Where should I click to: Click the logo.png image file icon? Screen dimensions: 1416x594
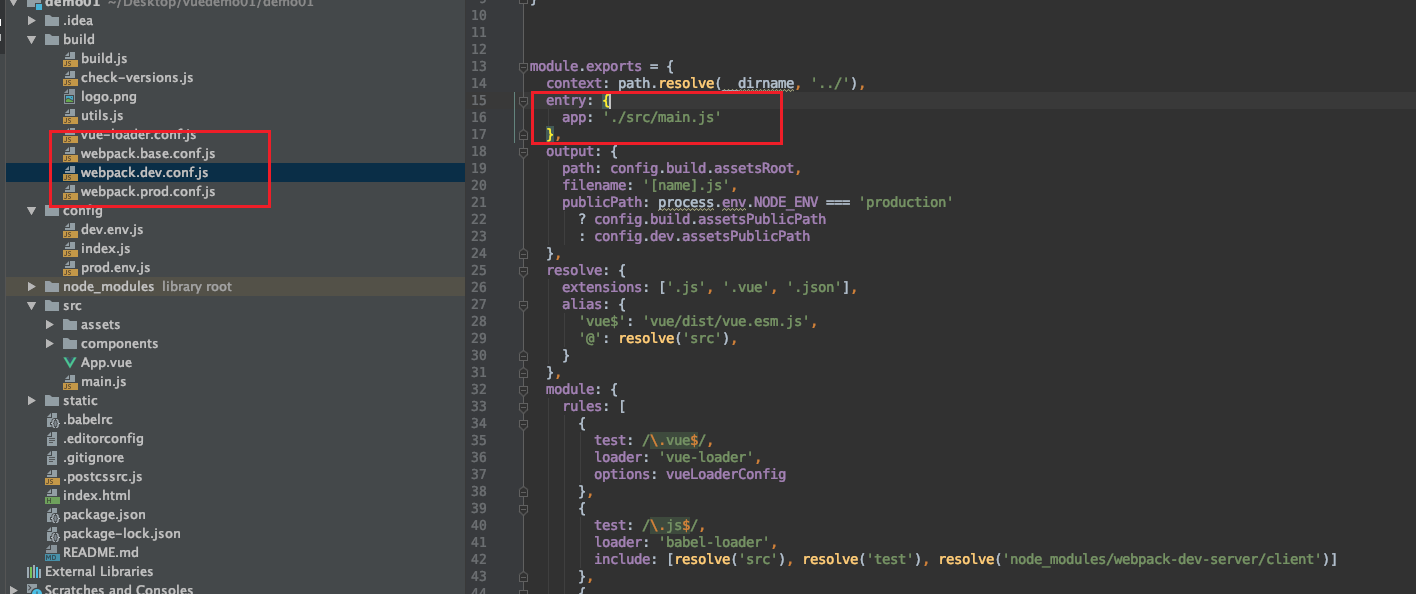(x=70, y=97)
